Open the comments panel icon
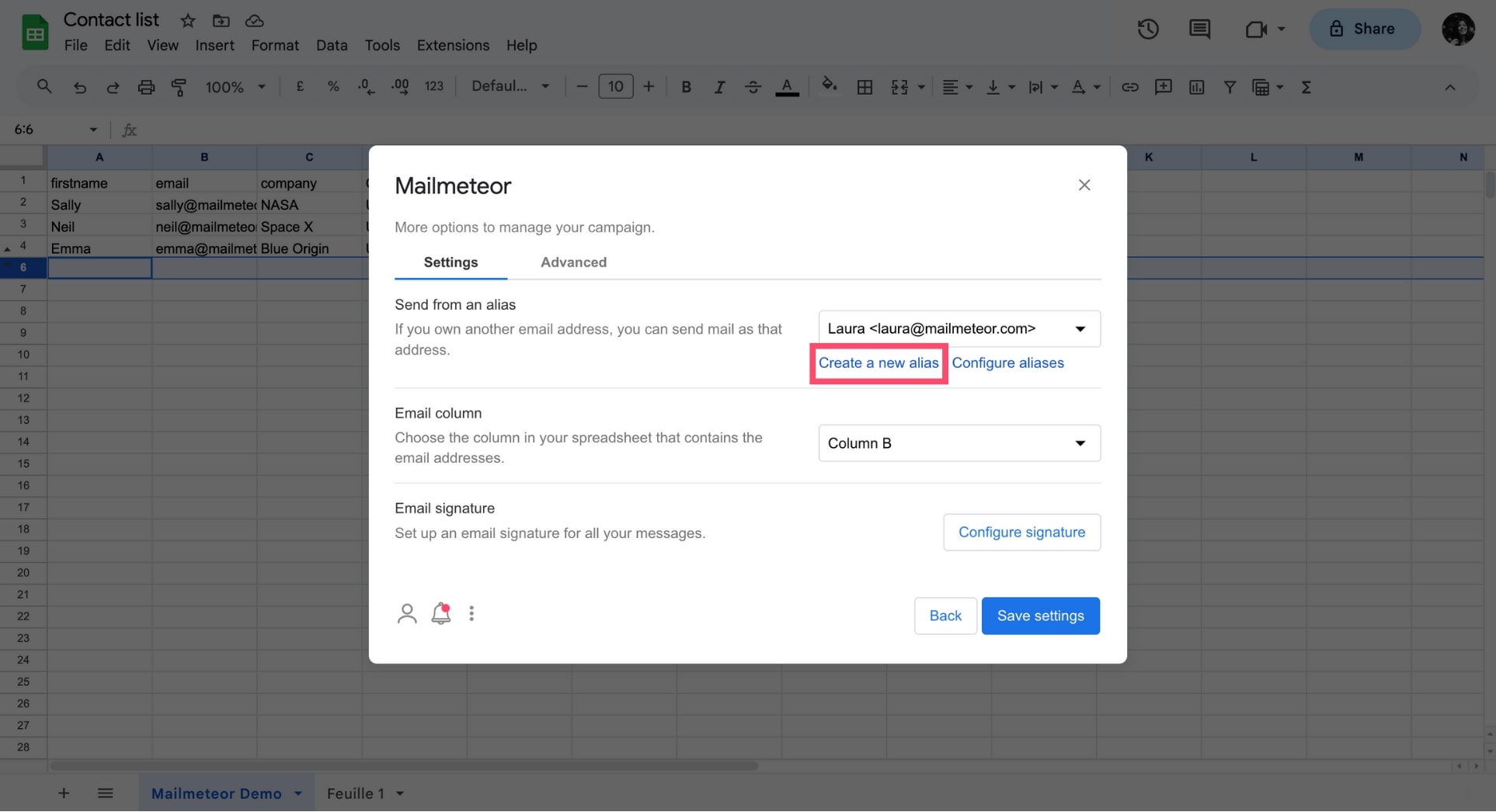The image size is (1496, 812). point(1199,29)
